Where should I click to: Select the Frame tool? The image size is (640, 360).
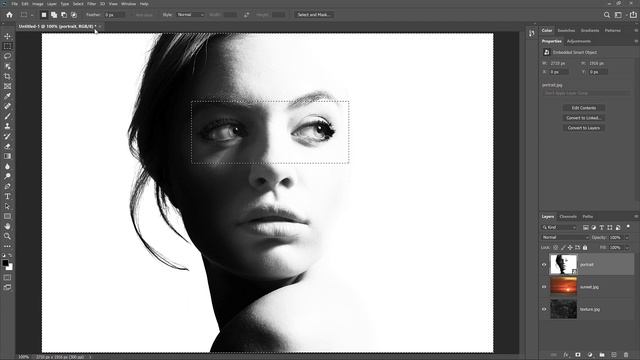(7, 86)
